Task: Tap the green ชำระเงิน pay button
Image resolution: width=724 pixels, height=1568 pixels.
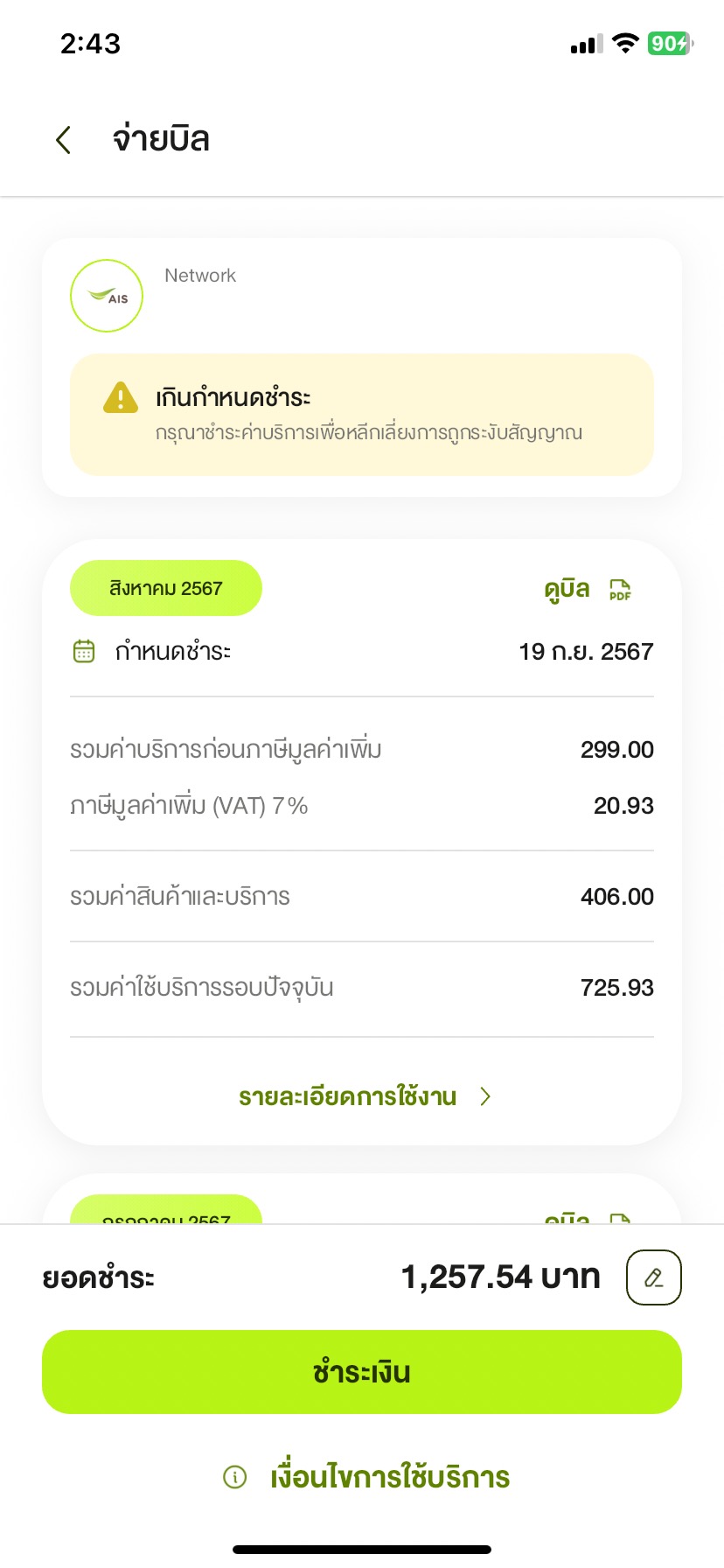Action: coord(362,1372)
